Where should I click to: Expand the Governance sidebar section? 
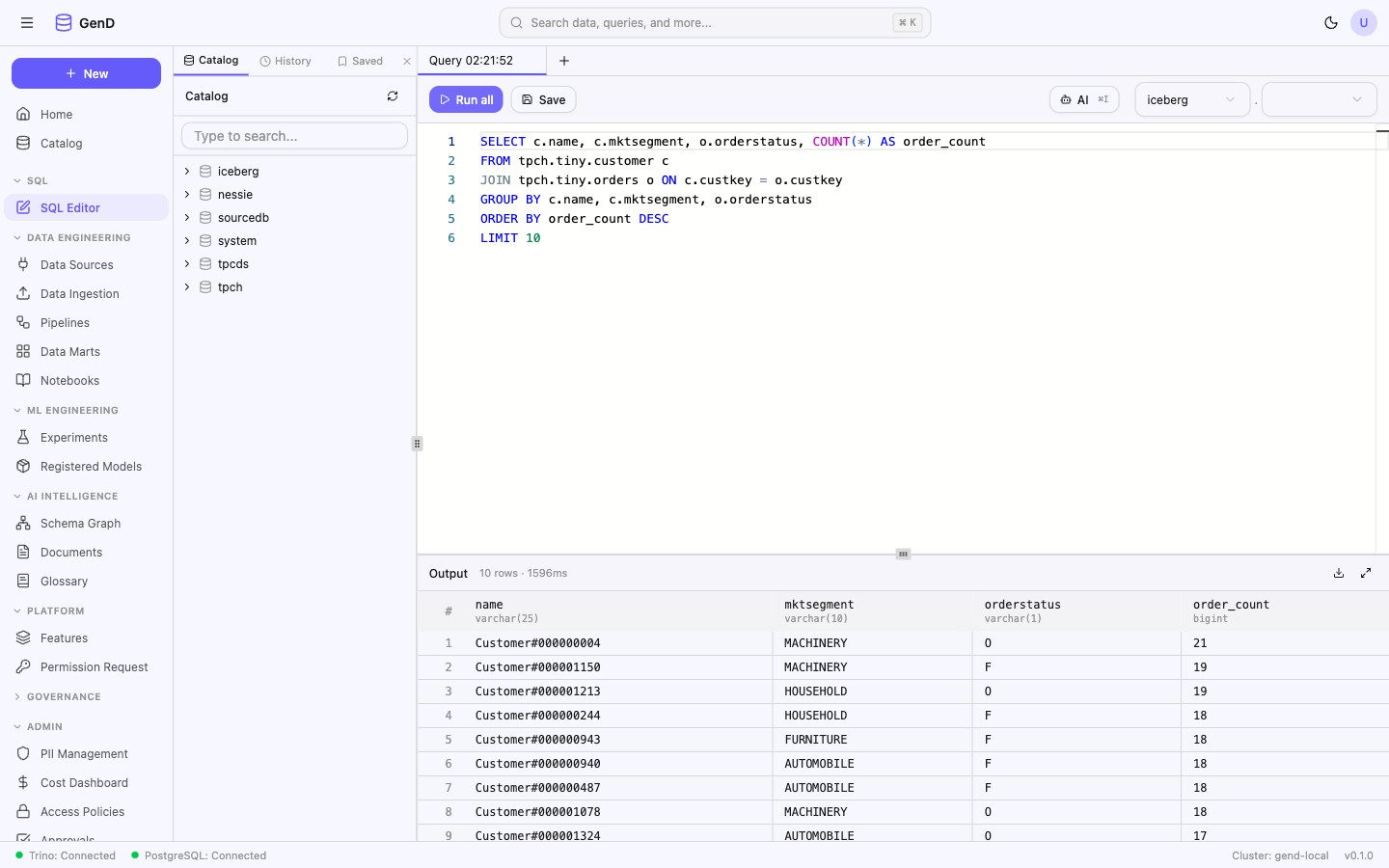[63, 696]
